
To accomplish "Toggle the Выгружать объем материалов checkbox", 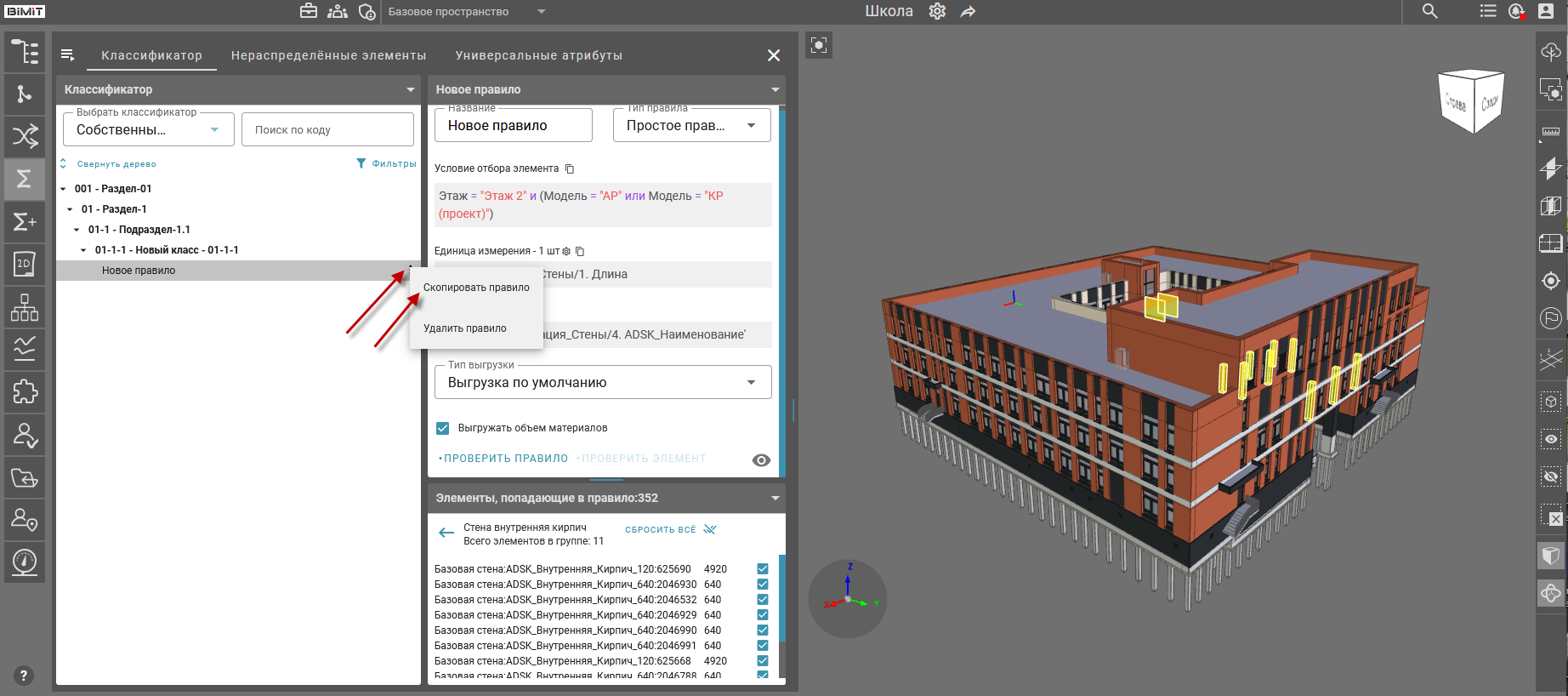I will click(x=443, y=428).
